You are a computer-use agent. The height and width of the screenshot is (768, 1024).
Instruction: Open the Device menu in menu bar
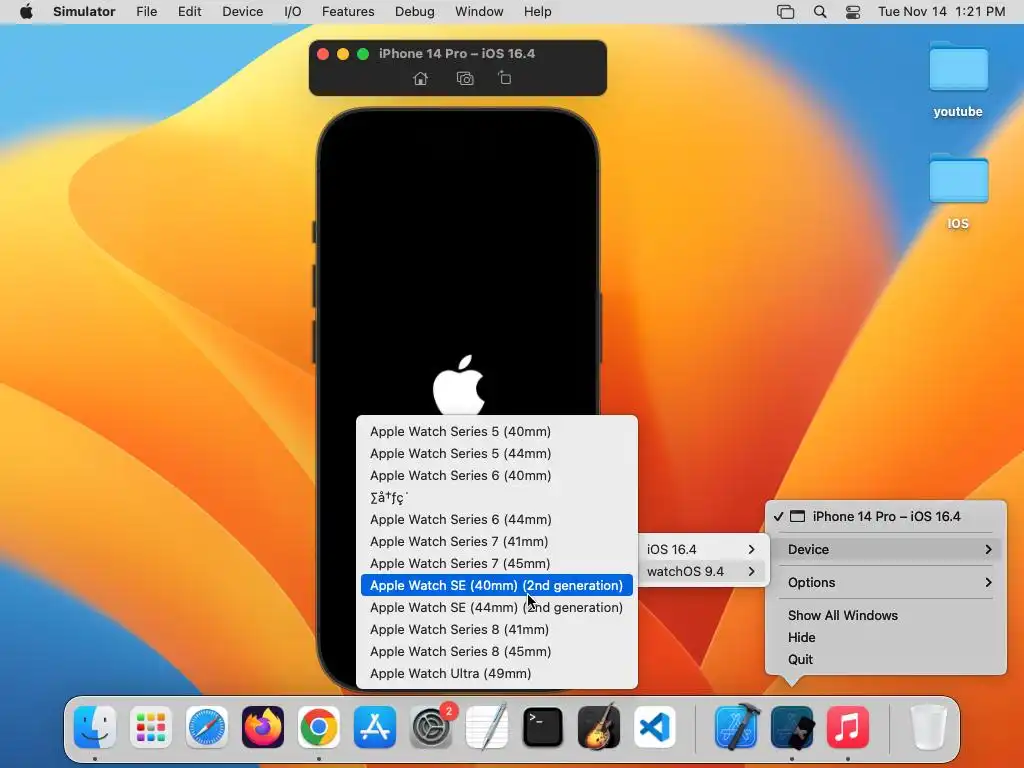pyautogui.click(x=242, y=12)
